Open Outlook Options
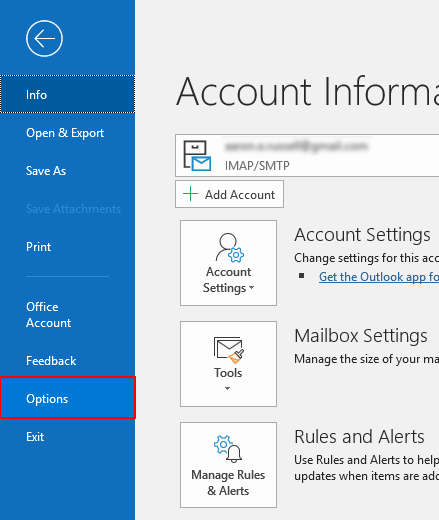This screenshot has height=520, width=439. point(67,398)
